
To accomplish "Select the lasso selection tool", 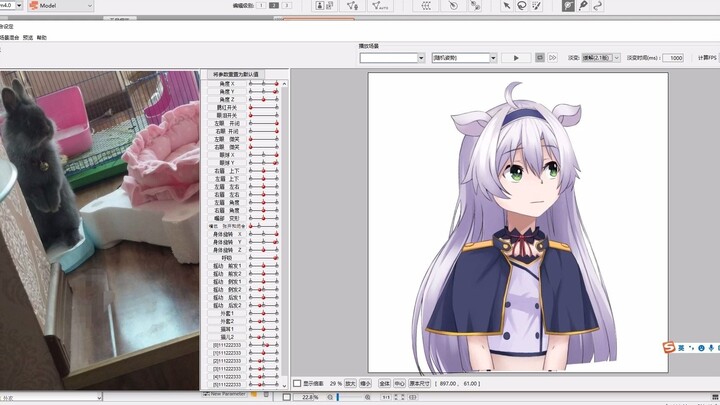I will (x=522, y=6).
